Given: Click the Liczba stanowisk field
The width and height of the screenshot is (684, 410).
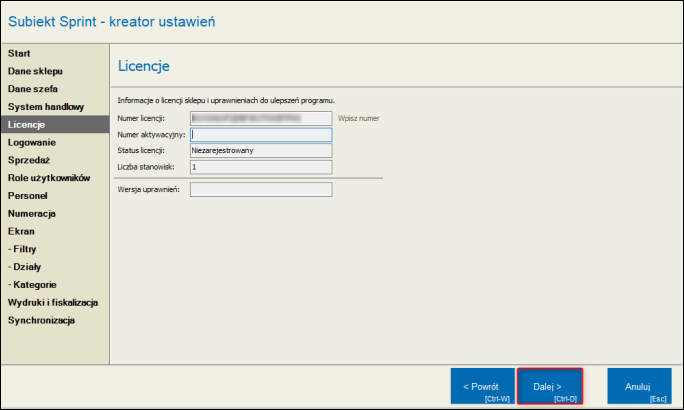Looking at the screenshot, I should tap(261, 167).
